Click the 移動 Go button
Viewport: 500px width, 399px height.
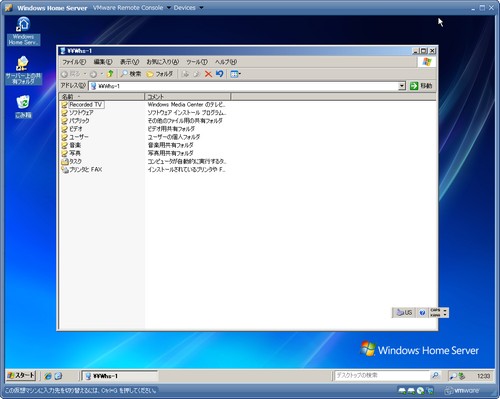(421, 86)
